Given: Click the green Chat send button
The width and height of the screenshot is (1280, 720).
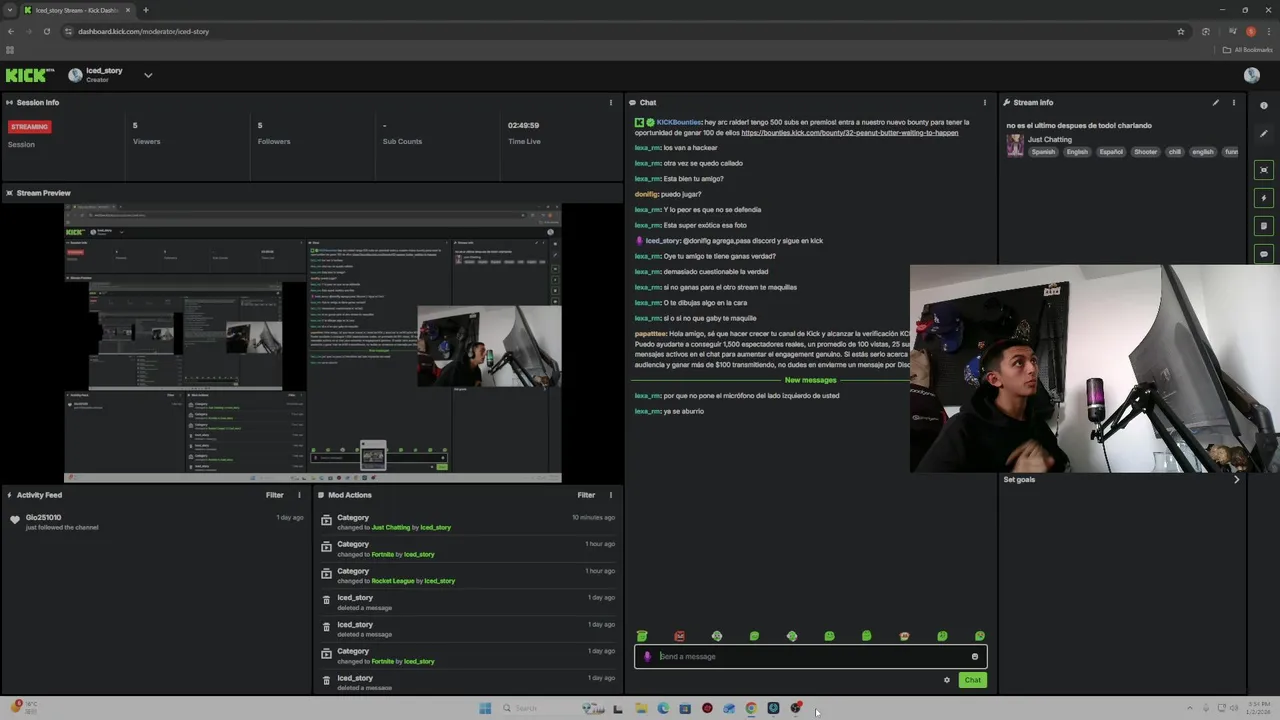Looking at the screenshot, I should pos(973,680).
